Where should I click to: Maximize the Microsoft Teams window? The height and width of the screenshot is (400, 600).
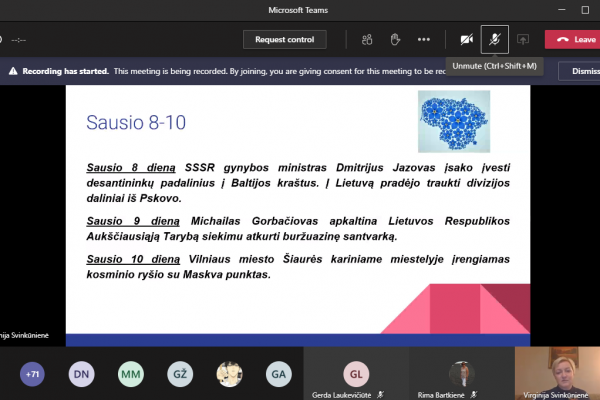(x=585, y=10)
